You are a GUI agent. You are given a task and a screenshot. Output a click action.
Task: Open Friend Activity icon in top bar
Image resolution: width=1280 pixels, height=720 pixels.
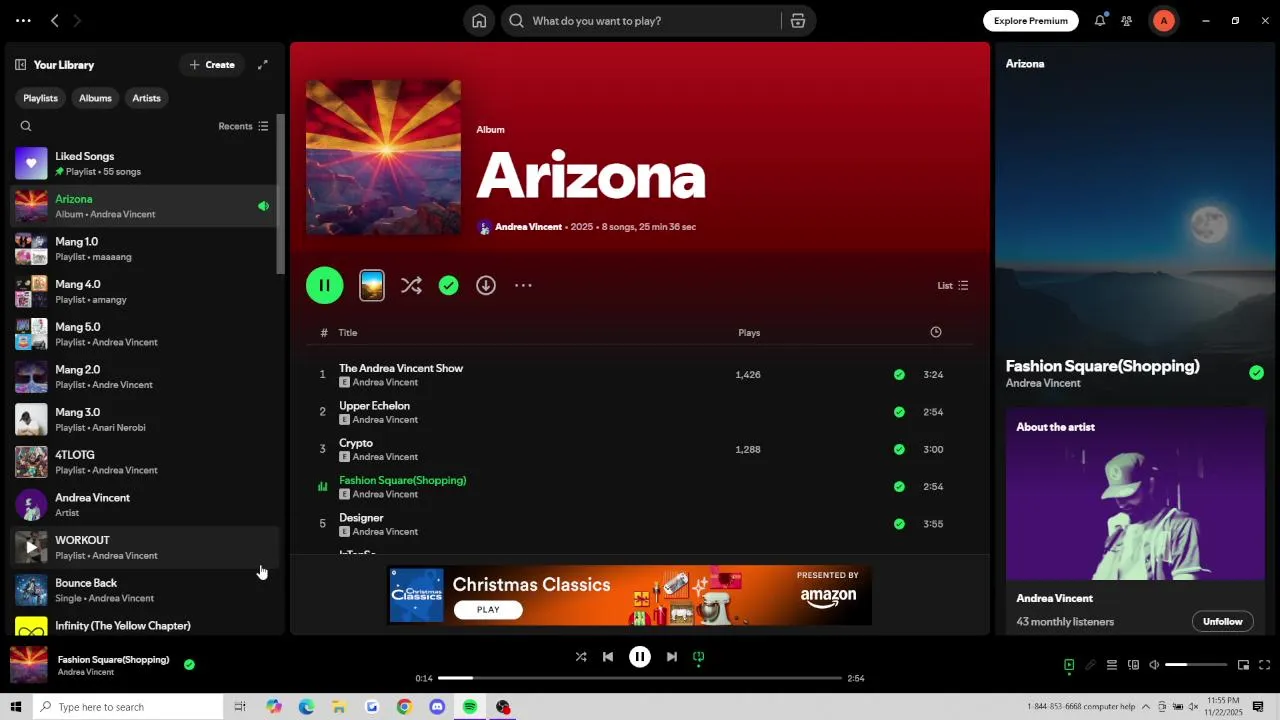[1127, 21]
